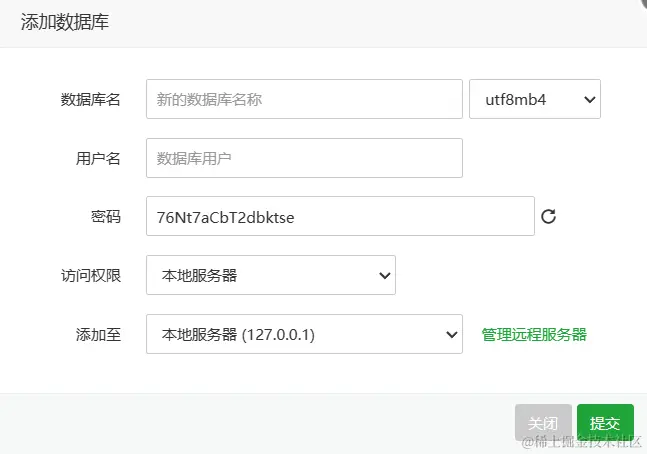Click the 添加至 field label
The width and height of the screenshot is (647, 454).
pos(98,334)
